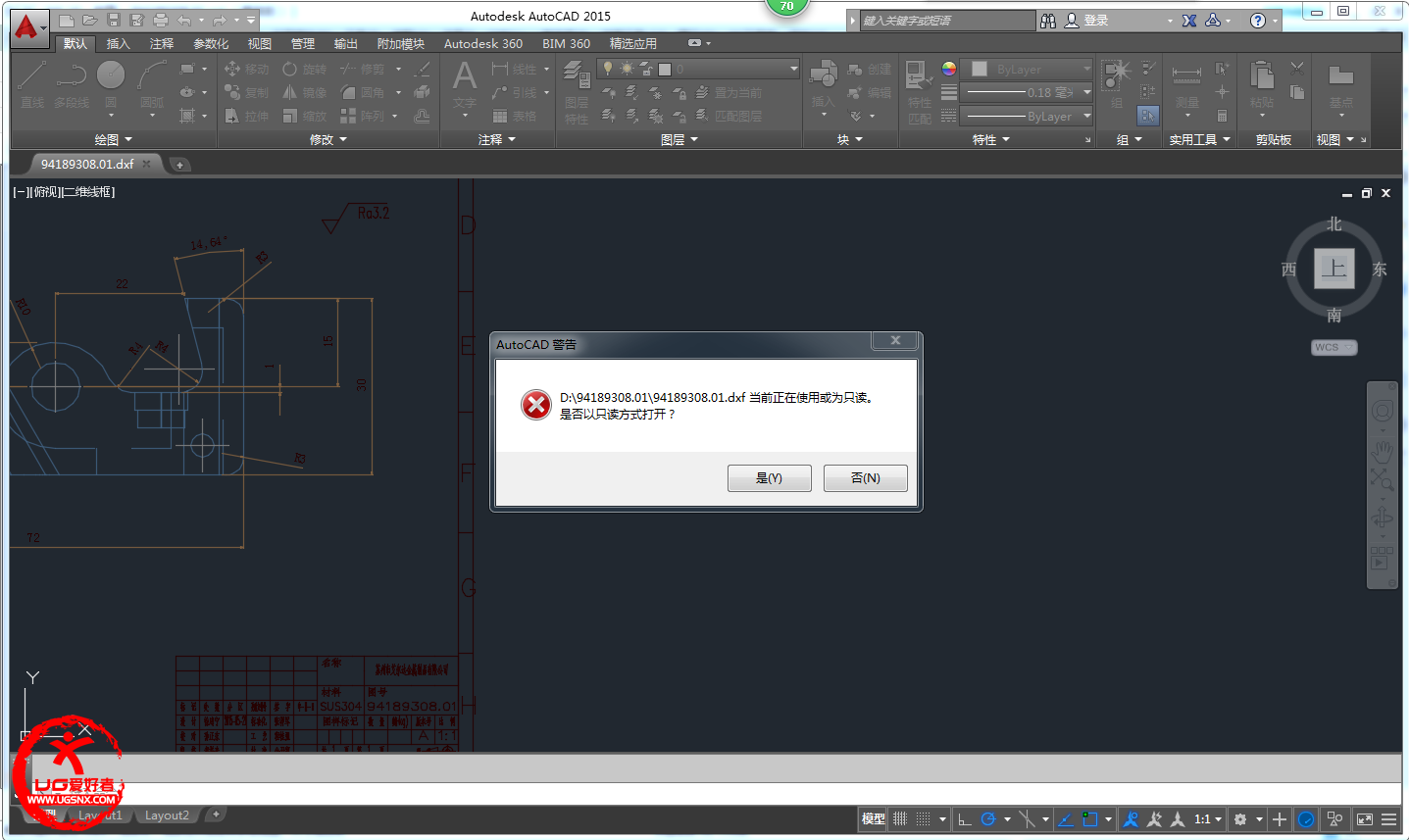This screenshot has width=1409, height=840.
Task: Click the 复制 (Copy) tool
Action: point(246,92)
